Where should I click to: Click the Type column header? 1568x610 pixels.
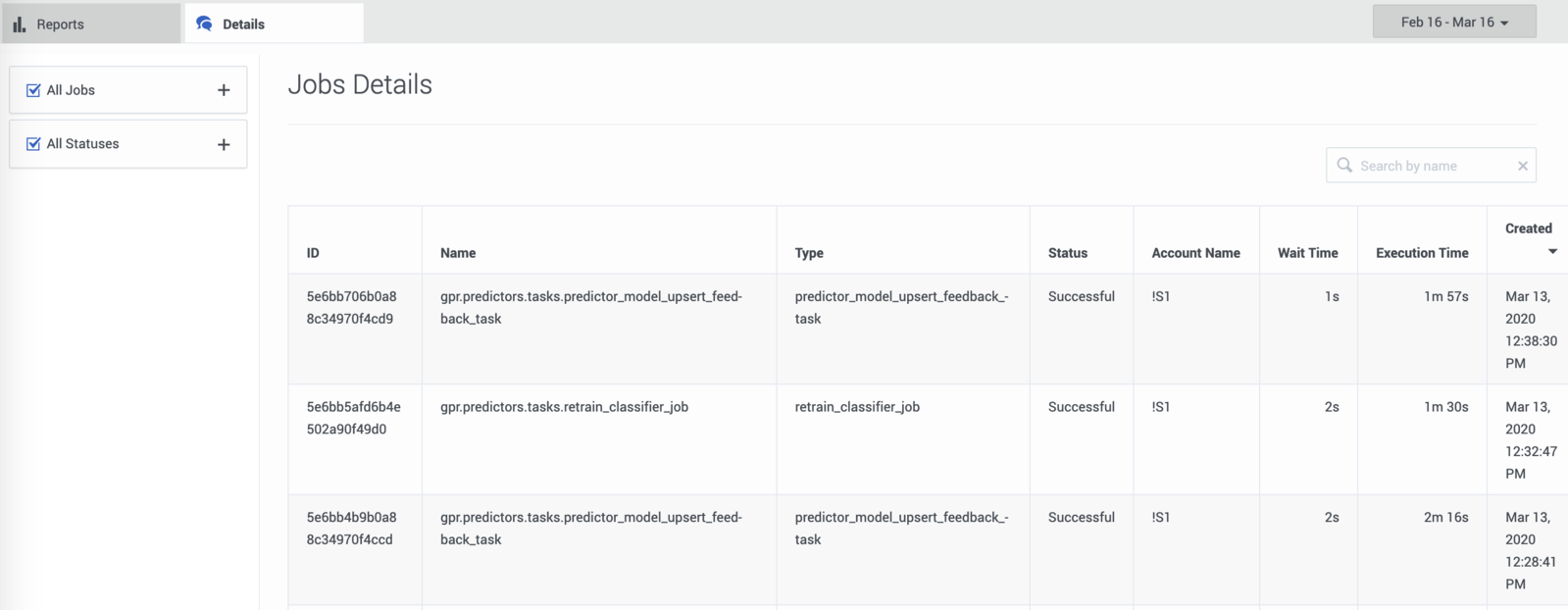click(x=809, y=253)
